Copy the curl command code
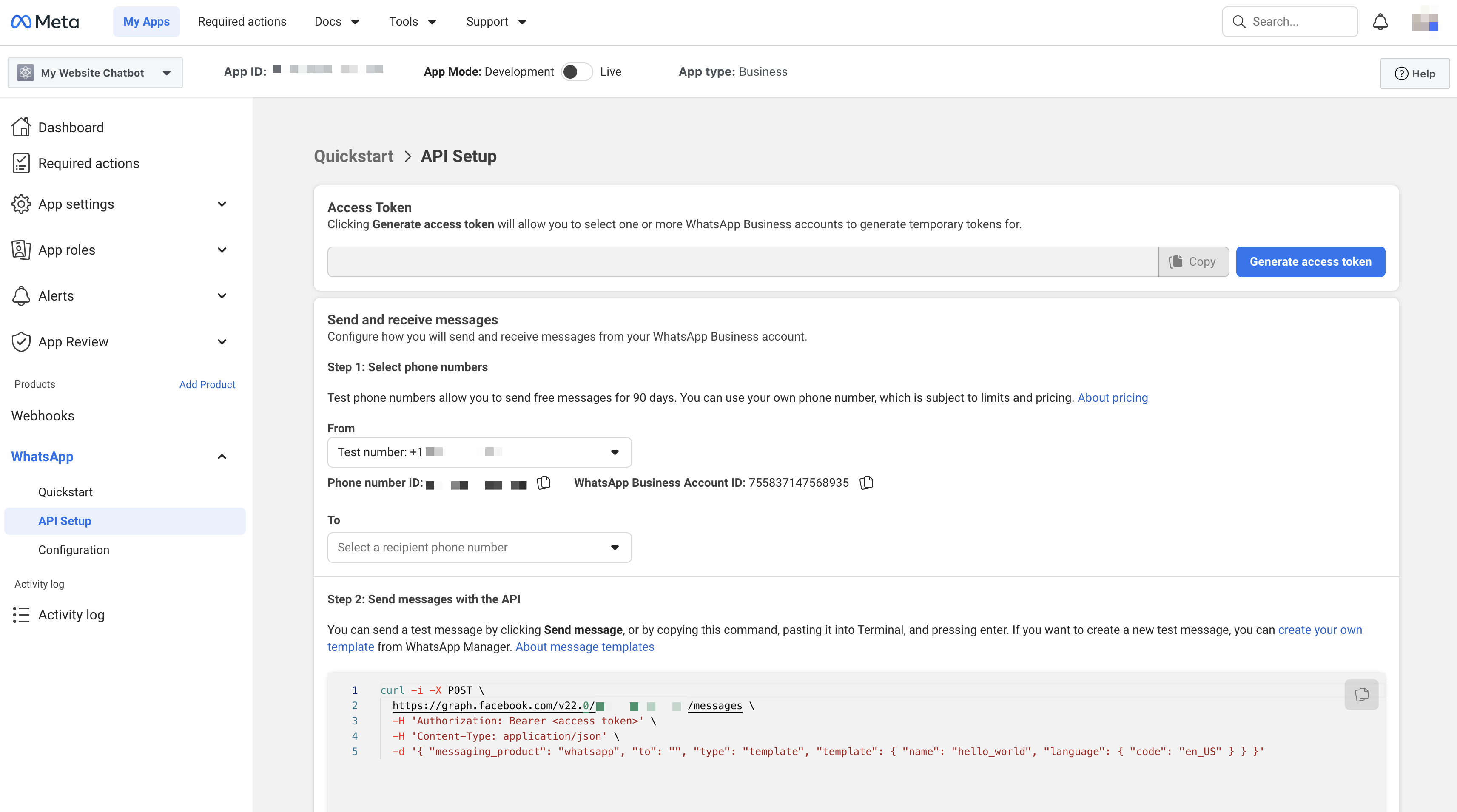The height and width of the screenshot is (812, 1457). (1361, 694)
